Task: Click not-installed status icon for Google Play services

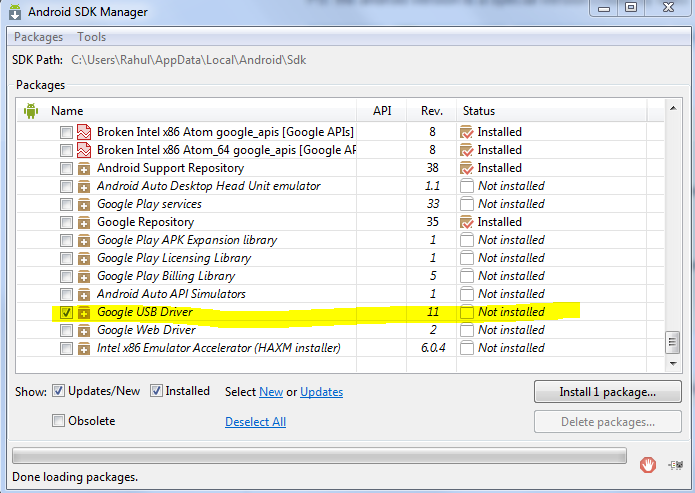Action: [x=467, y=204]
